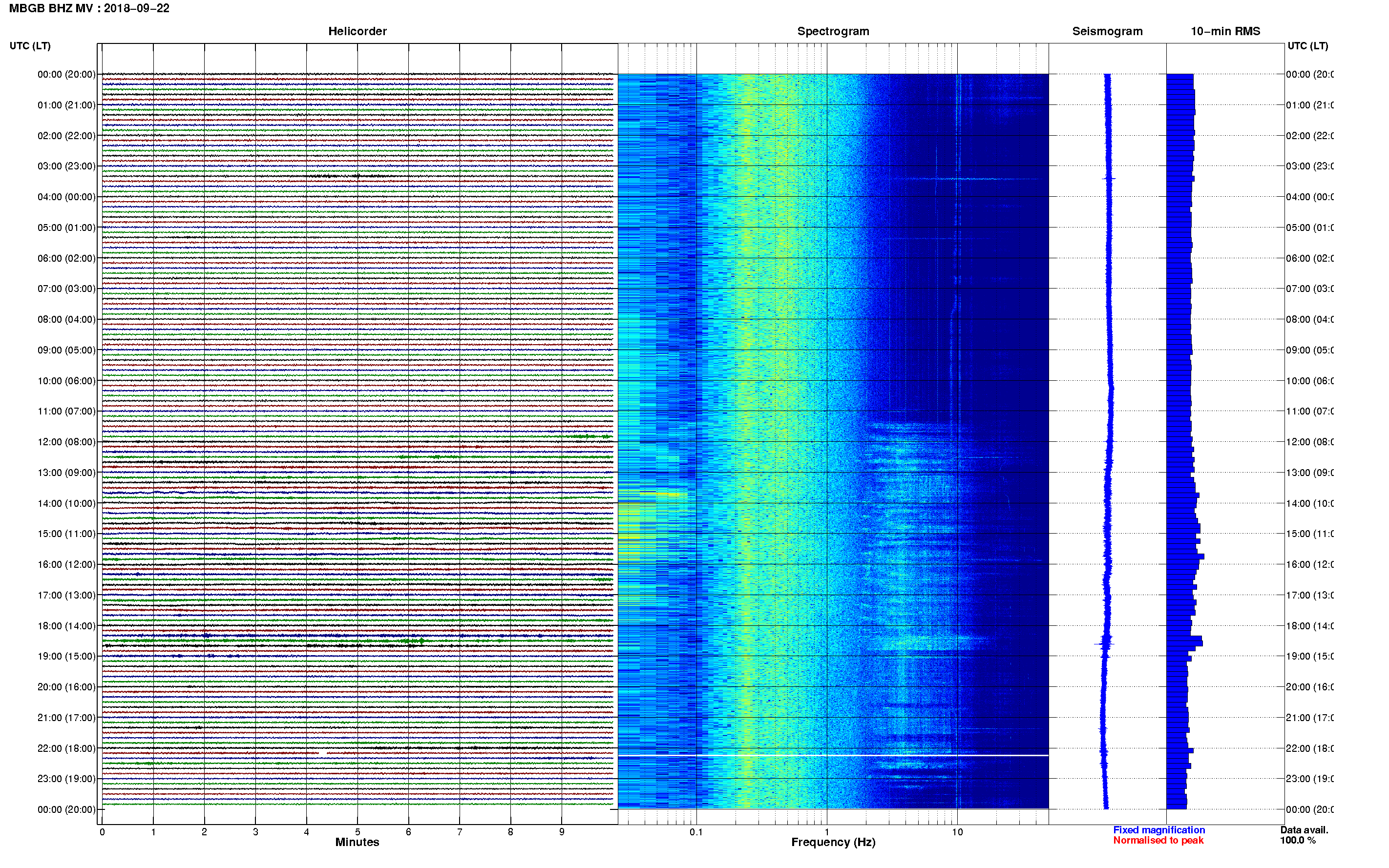Click the left 17:00 (13:00) time label
This screenshot has height=868, width=1389.
(x=66, y=595)
